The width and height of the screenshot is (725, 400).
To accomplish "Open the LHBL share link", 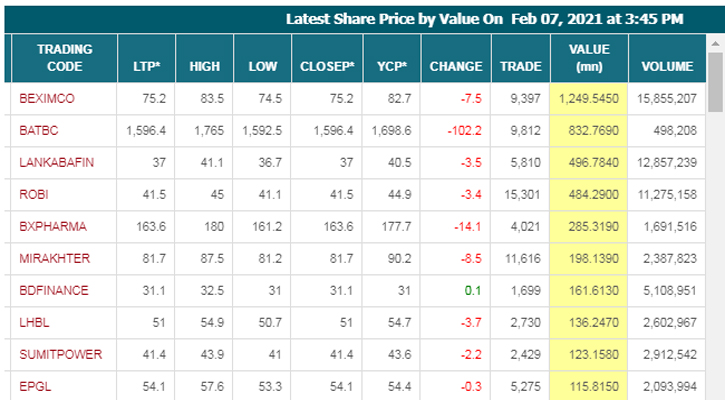I will pyautogui.click(x=34, y=323).
